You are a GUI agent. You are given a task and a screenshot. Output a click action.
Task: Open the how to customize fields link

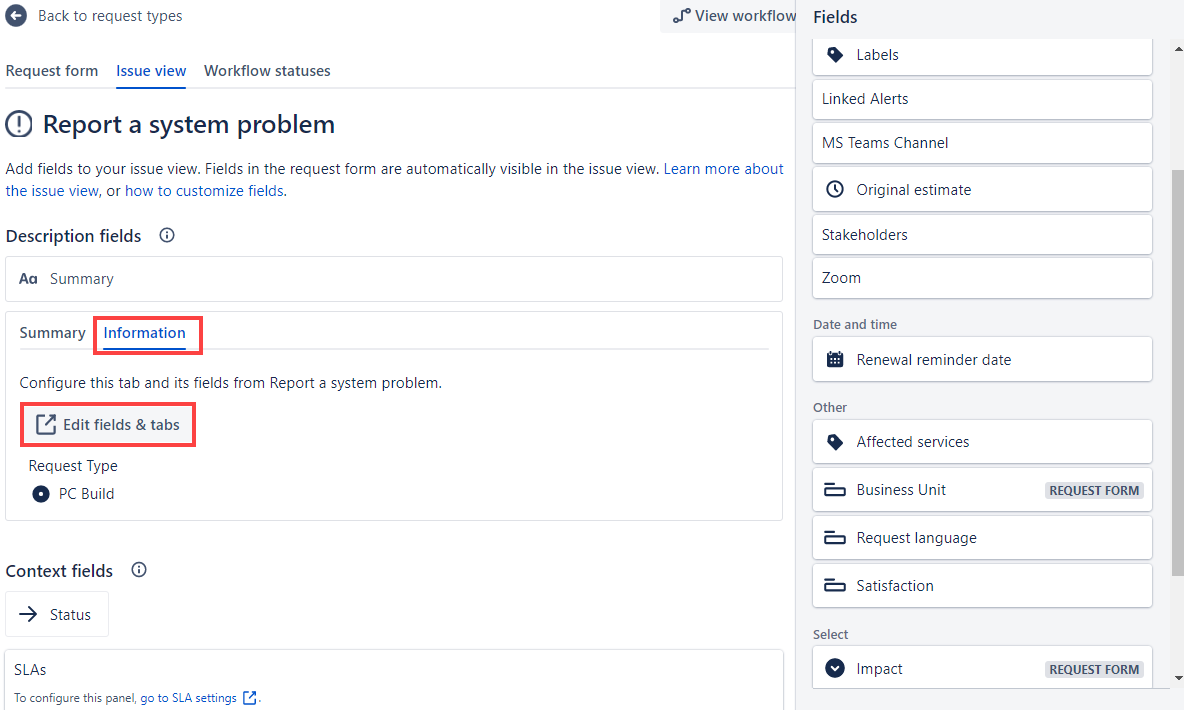205,191
